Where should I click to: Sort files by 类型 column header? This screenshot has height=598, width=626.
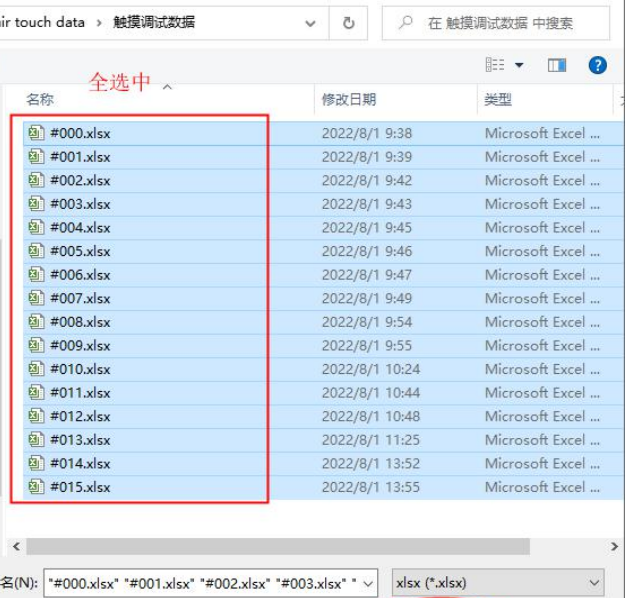[497, 99]
